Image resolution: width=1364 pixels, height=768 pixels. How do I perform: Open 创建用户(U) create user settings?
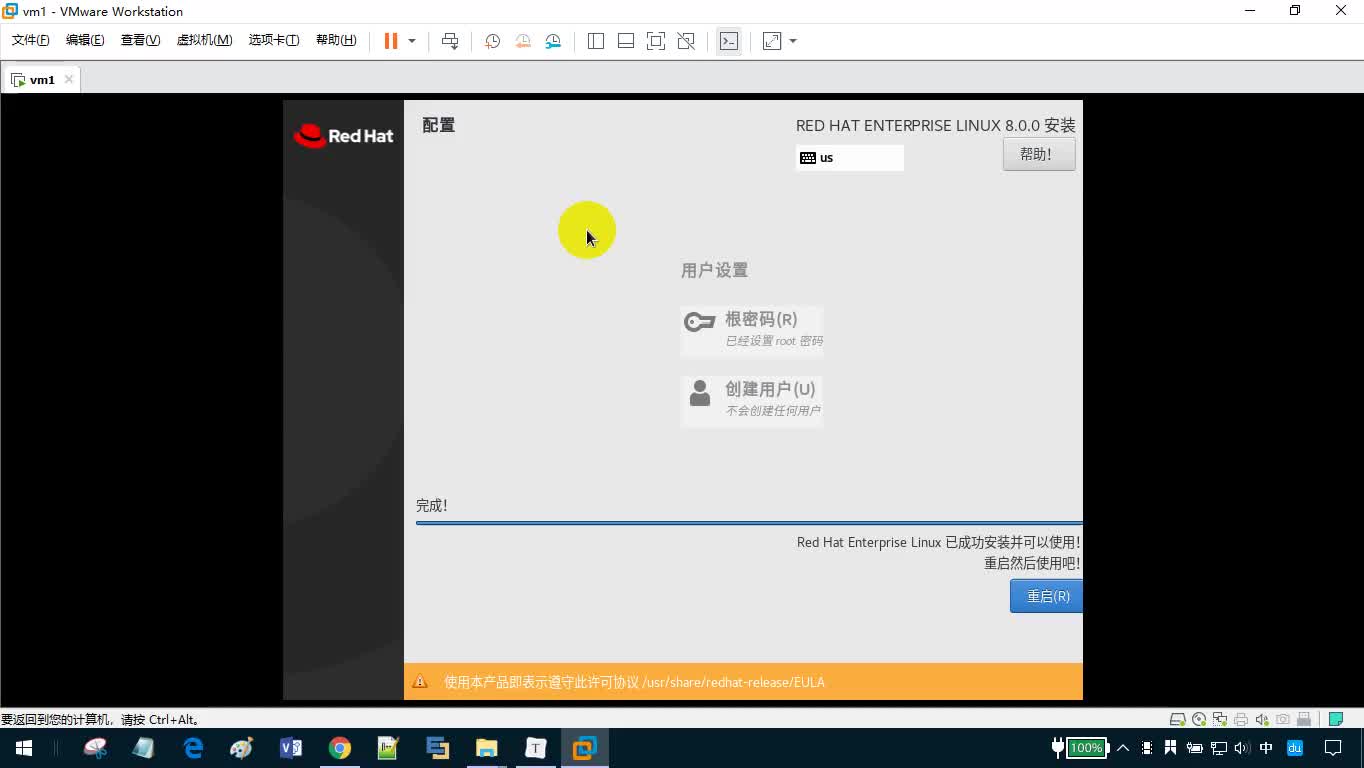click(x=752, y=400)
